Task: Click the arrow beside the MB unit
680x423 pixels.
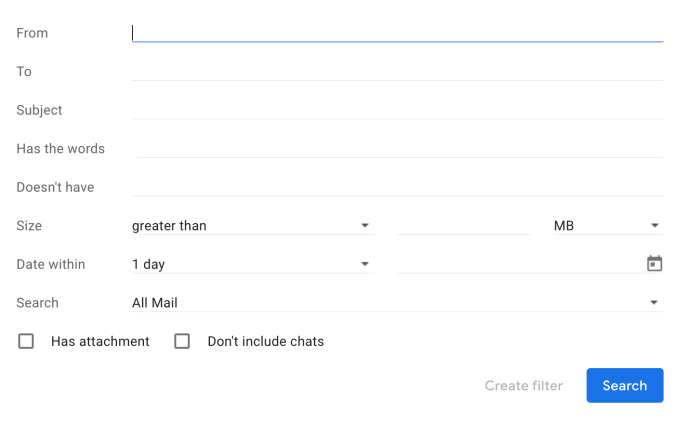Action: [x=655, y=226]
